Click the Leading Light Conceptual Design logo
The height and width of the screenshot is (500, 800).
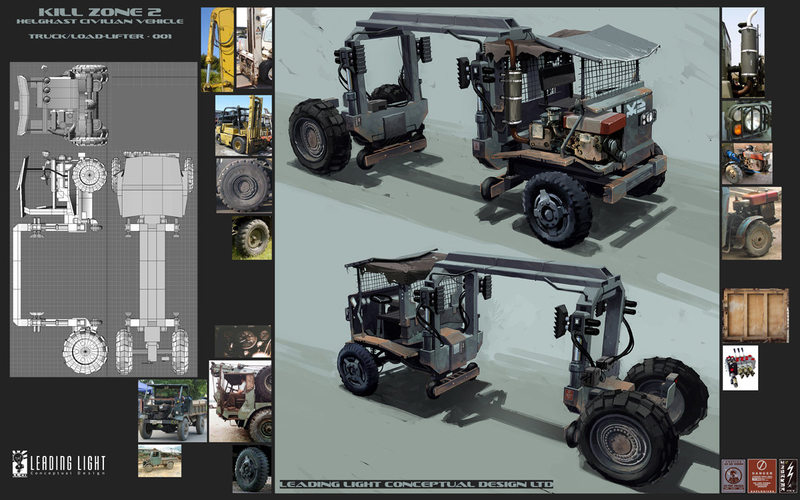click(59, 463)
